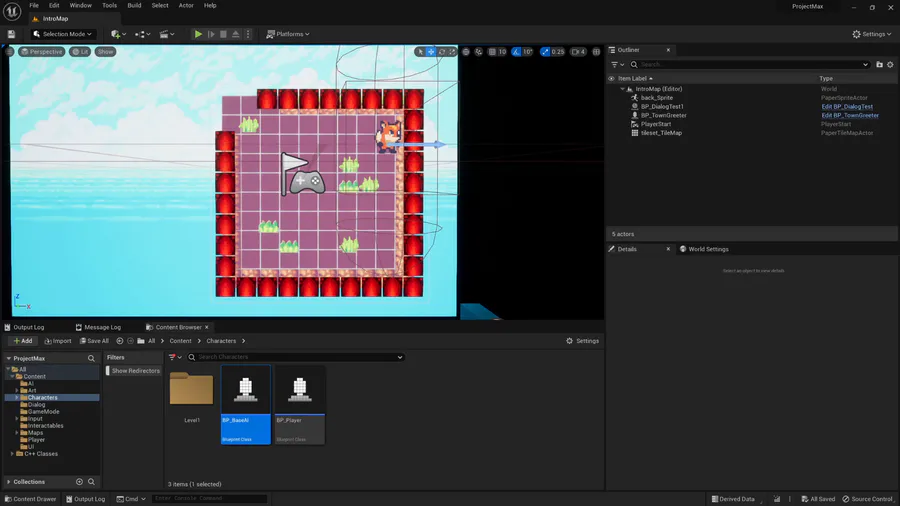Pick the scale tool in the viewport
Image resolution: width=900 pixels, height=506 pixels.
452,52
